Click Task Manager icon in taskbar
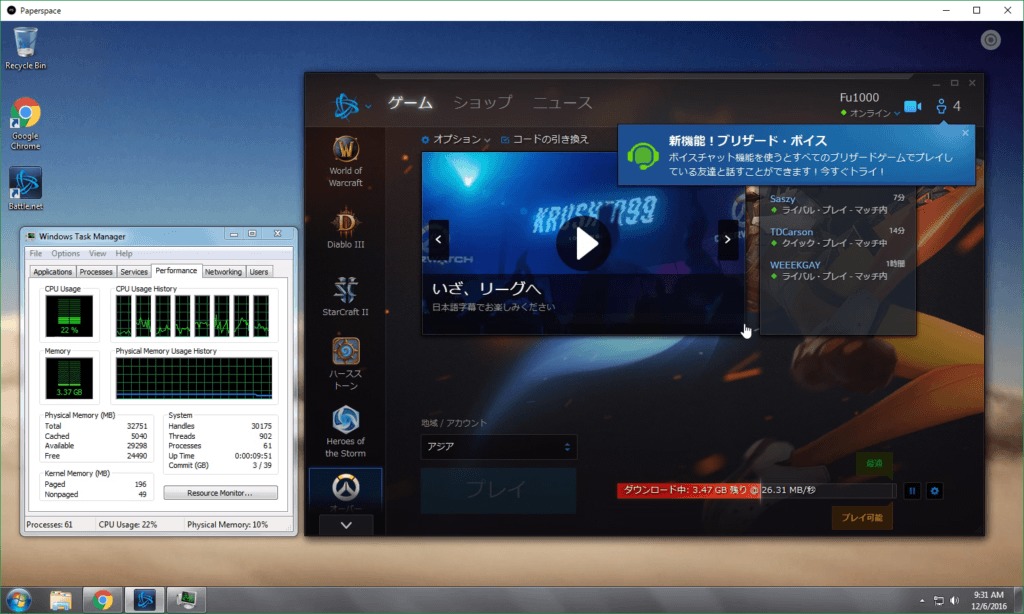The height and width of the screenshot is (614, 1024). point(186,600)
